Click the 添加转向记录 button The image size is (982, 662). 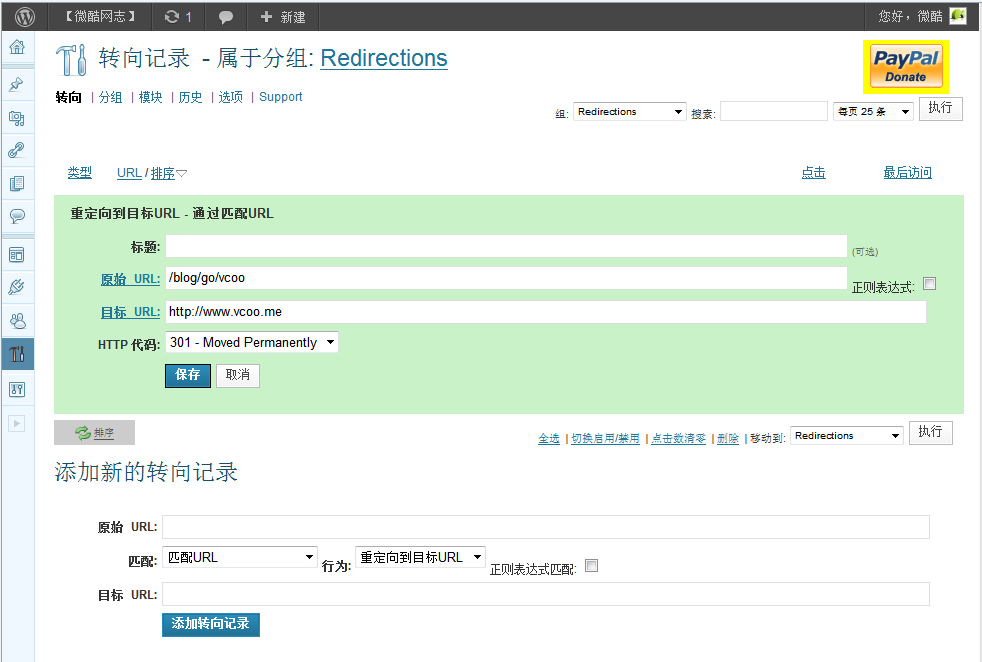210,624
